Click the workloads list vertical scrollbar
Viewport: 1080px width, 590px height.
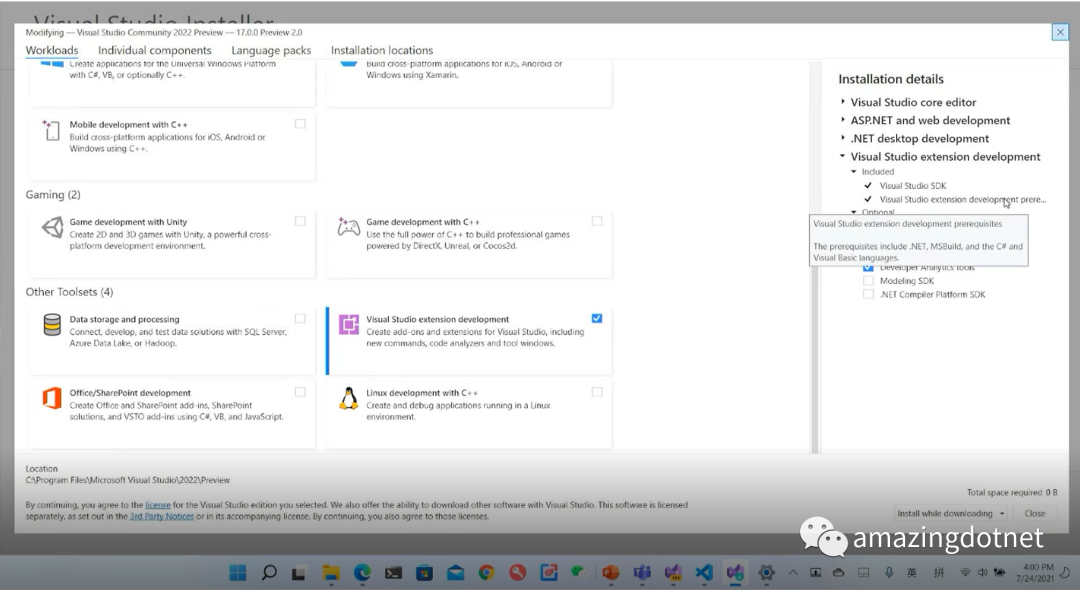(x=815, y=258)
